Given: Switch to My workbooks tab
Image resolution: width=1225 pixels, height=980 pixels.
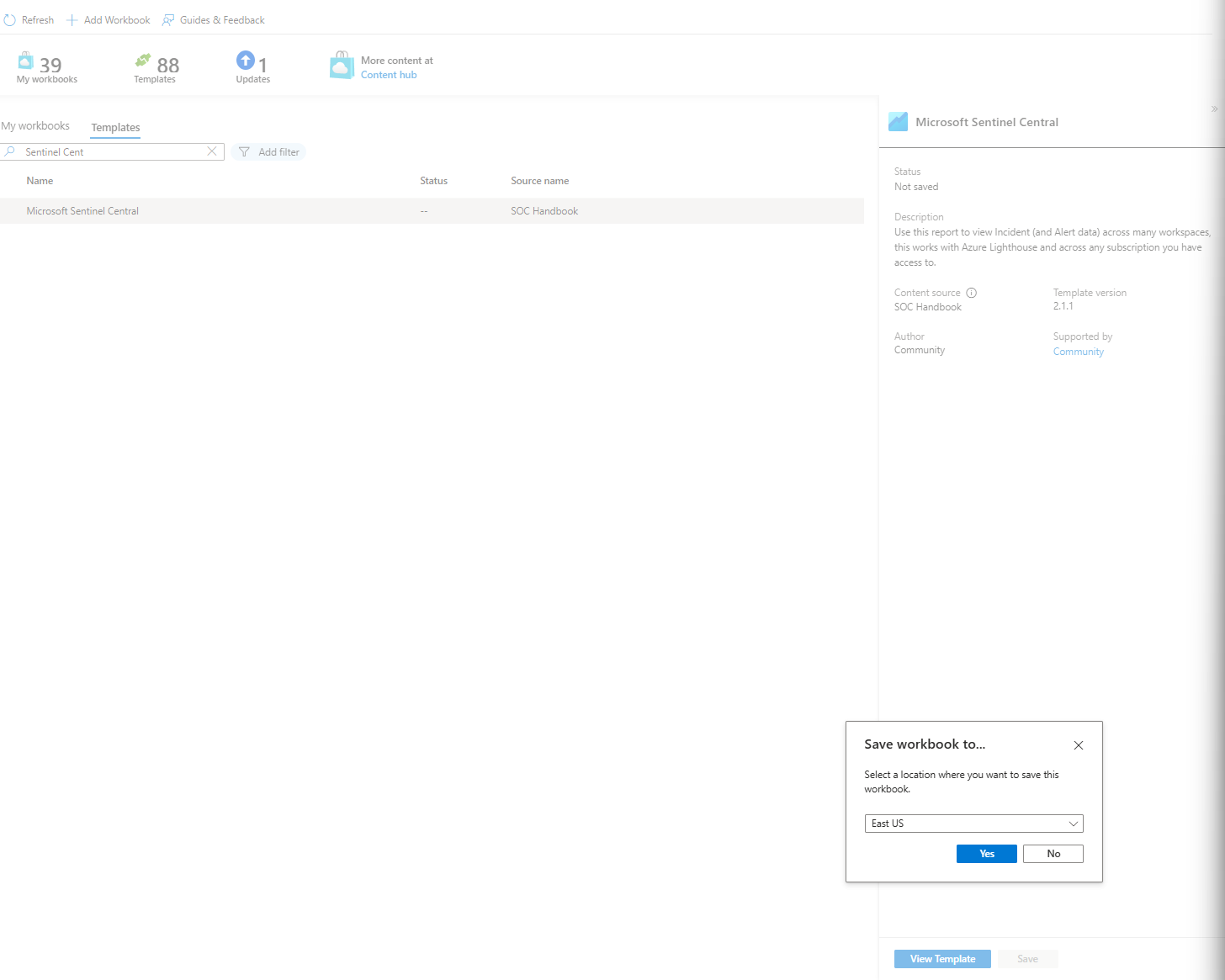Looking at the screenshot, I should pyautogui.click(x=35, y=126).
